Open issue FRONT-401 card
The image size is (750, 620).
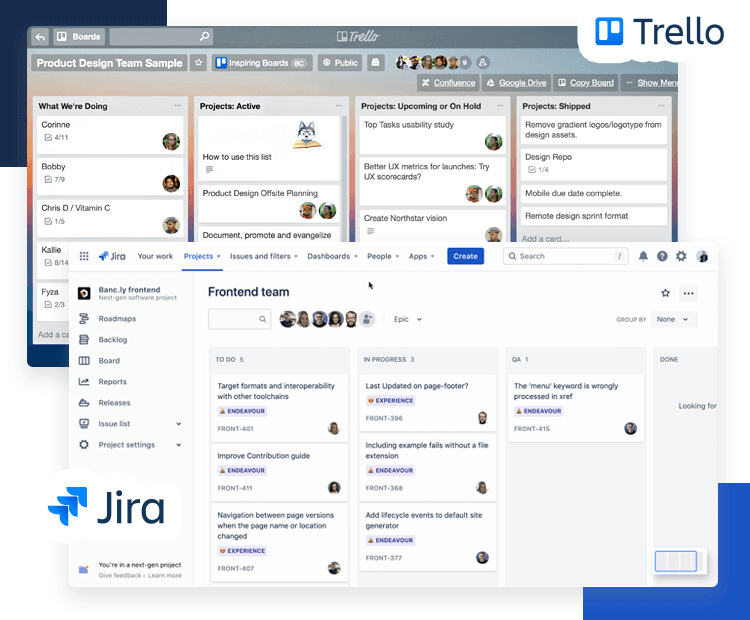coord(279,408)
